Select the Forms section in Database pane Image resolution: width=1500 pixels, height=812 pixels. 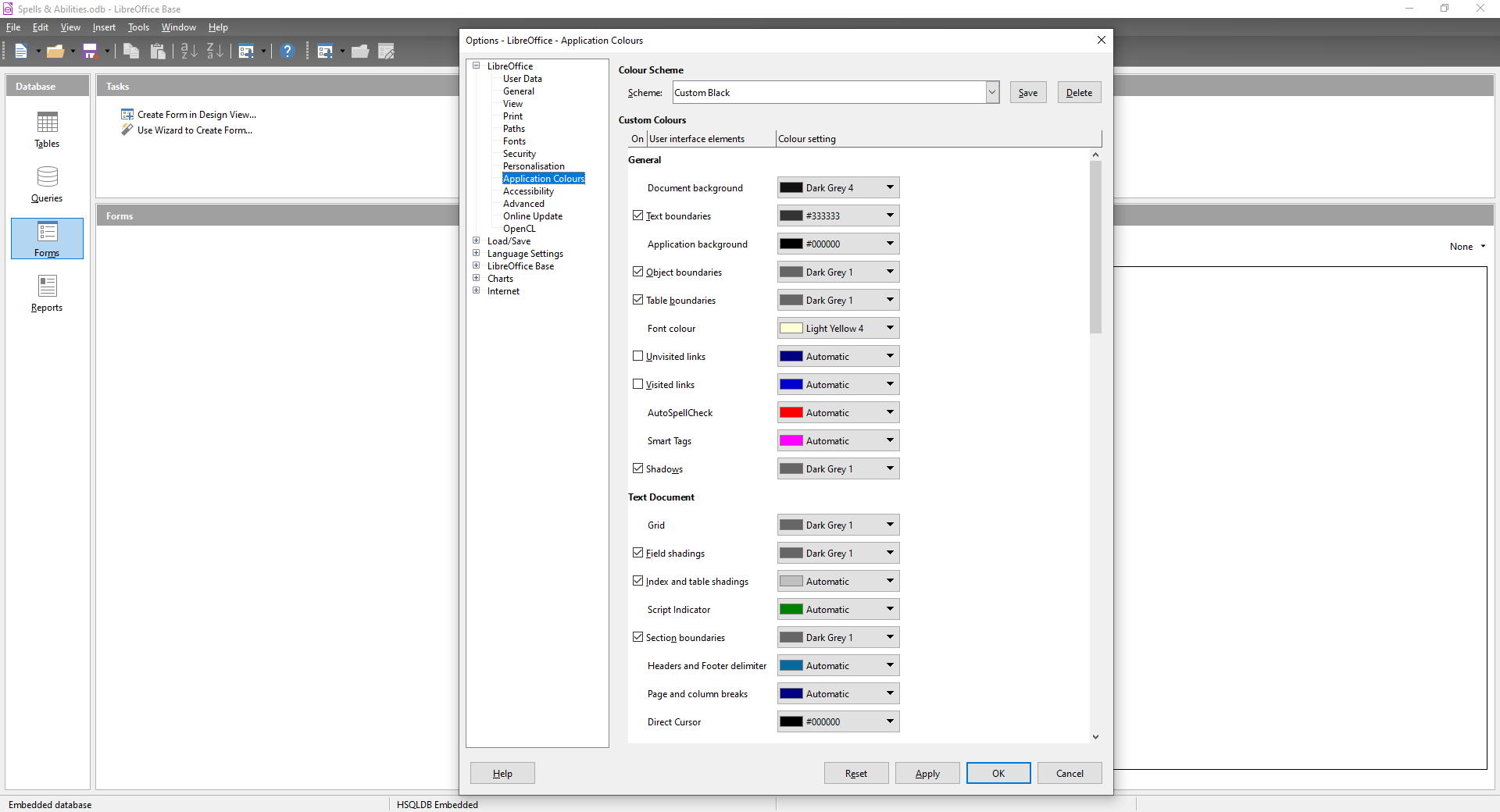(x=47, y=239)
